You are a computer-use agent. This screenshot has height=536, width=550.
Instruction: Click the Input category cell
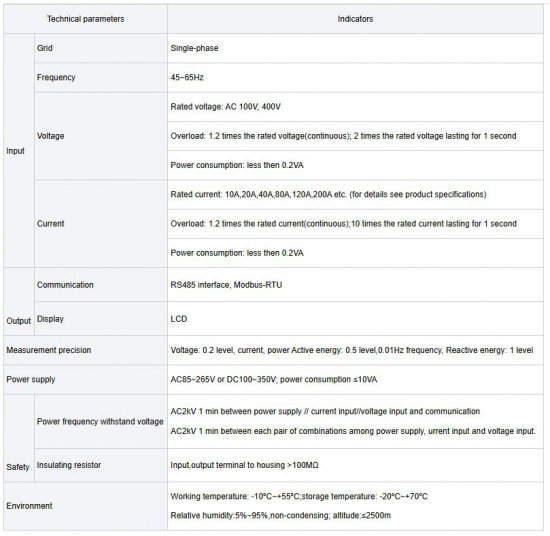(19, 151)
